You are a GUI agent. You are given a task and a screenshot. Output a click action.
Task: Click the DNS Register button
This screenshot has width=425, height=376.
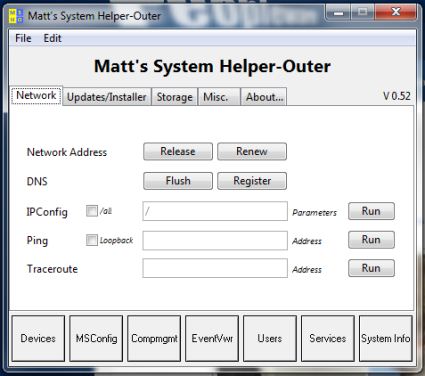tap(252, 181)
